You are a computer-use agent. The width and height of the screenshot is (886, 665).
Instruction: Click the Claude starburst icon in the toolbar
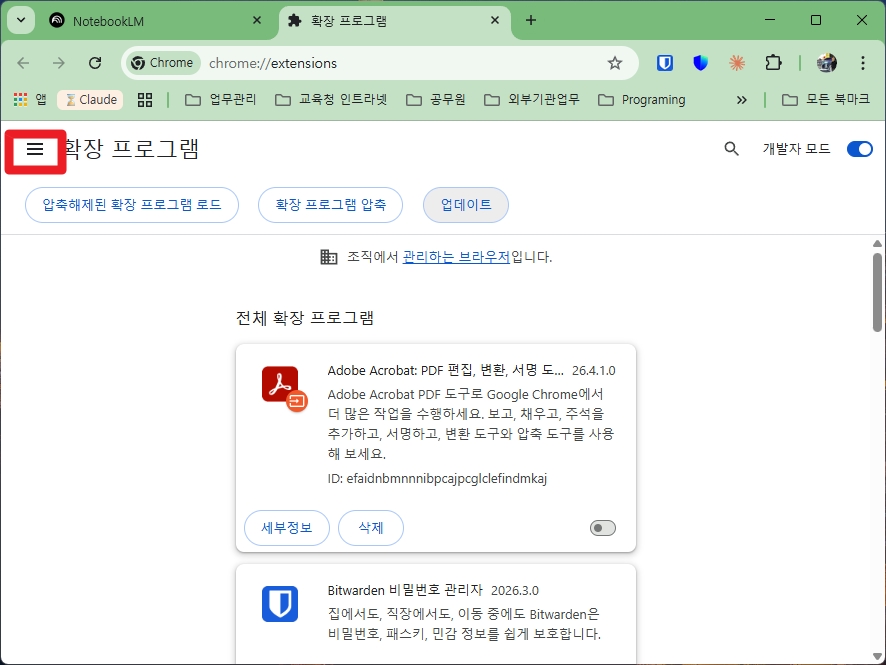tap(737, 62)
